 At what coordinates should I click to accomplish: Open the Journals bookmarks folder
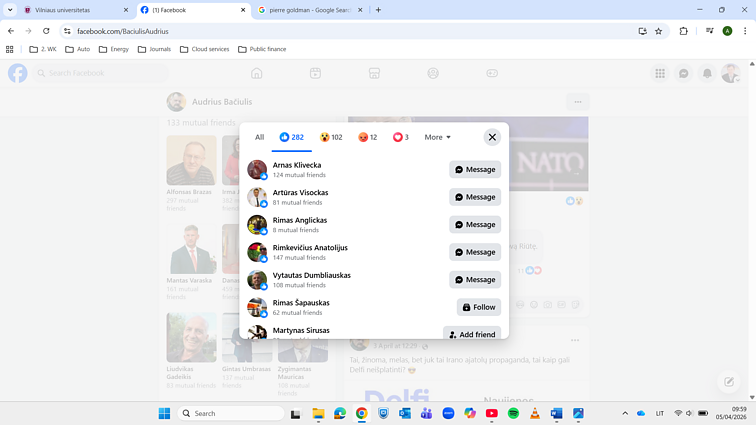pos(154,49)
